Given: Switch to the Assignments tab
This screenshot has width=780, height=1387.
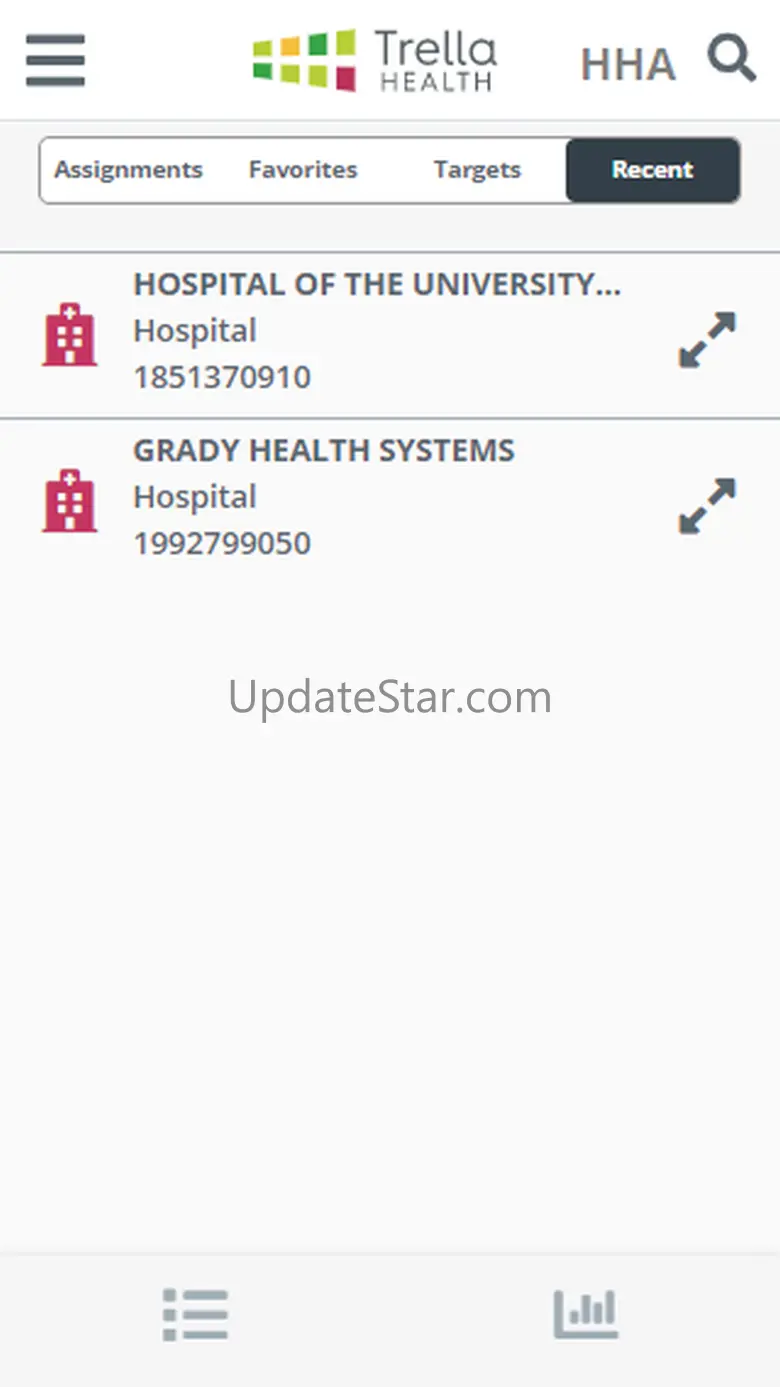Looking at the screenshot, I should [x=128, y=170].
